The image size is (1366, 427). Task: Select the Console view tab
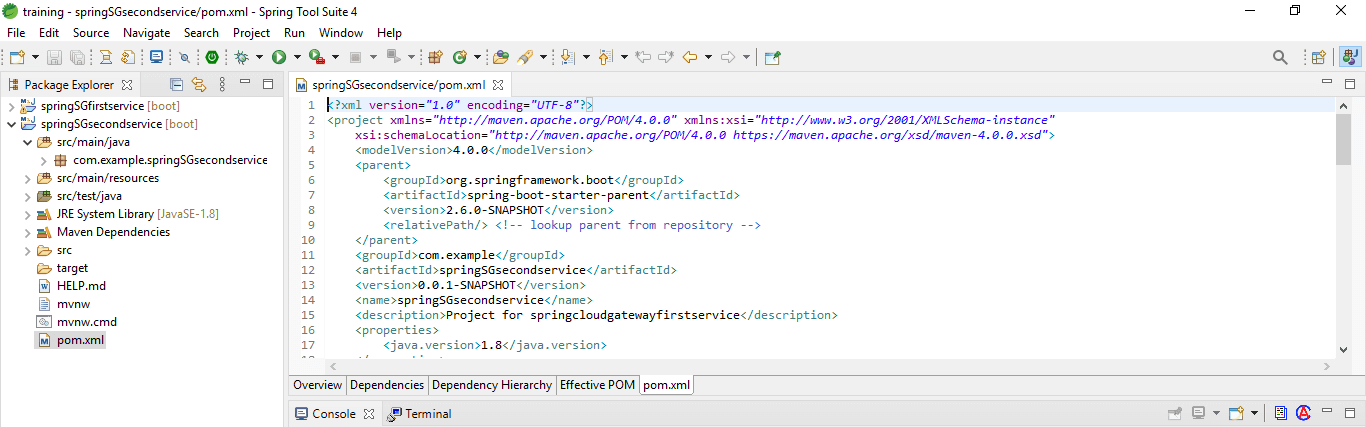click(x=333, y=414)
